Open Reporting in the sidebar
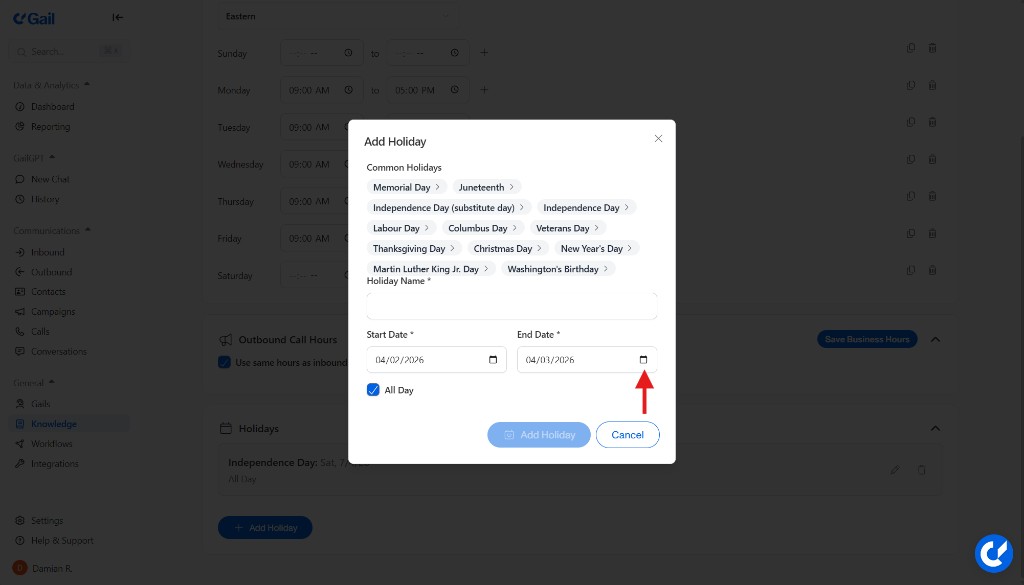This screenshot has height=585, width=1024. pyautogui.click(x=50, y=127)
